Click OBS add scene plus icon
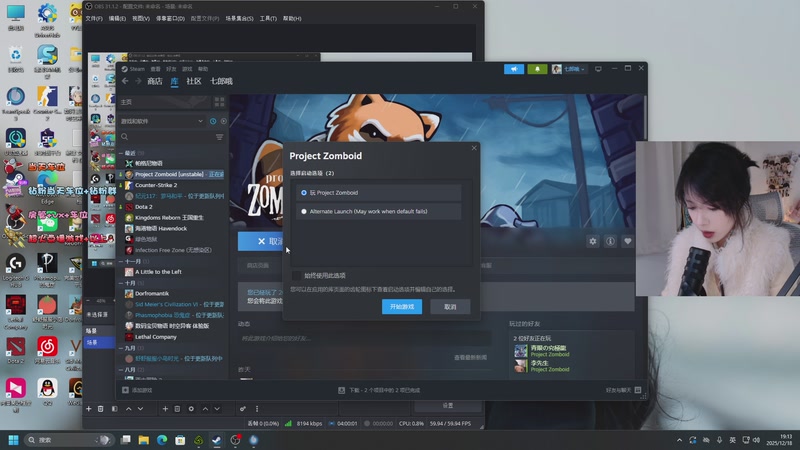800x450 pixels. click(89, 409)
